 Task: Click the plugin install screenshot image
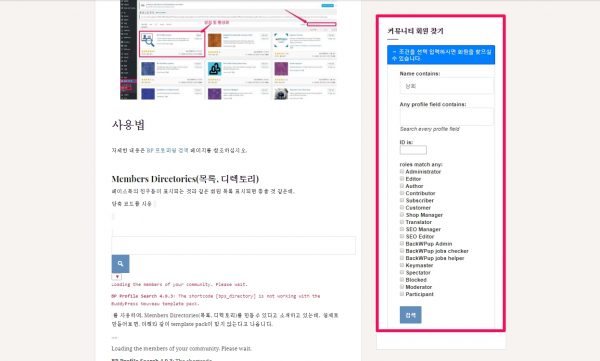click(228, 50)
